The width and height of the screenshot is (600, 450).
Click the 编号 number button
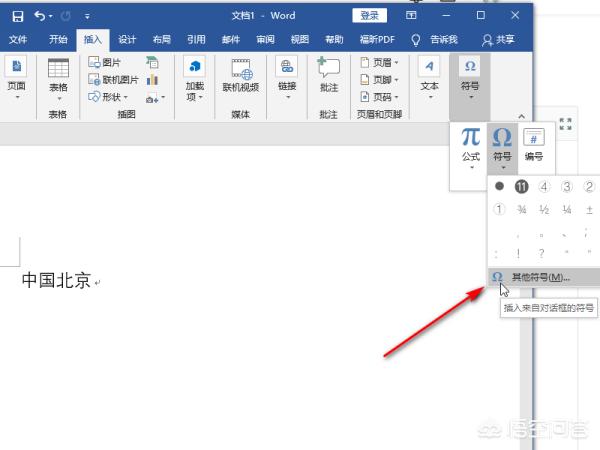click(x=533, y=145)
